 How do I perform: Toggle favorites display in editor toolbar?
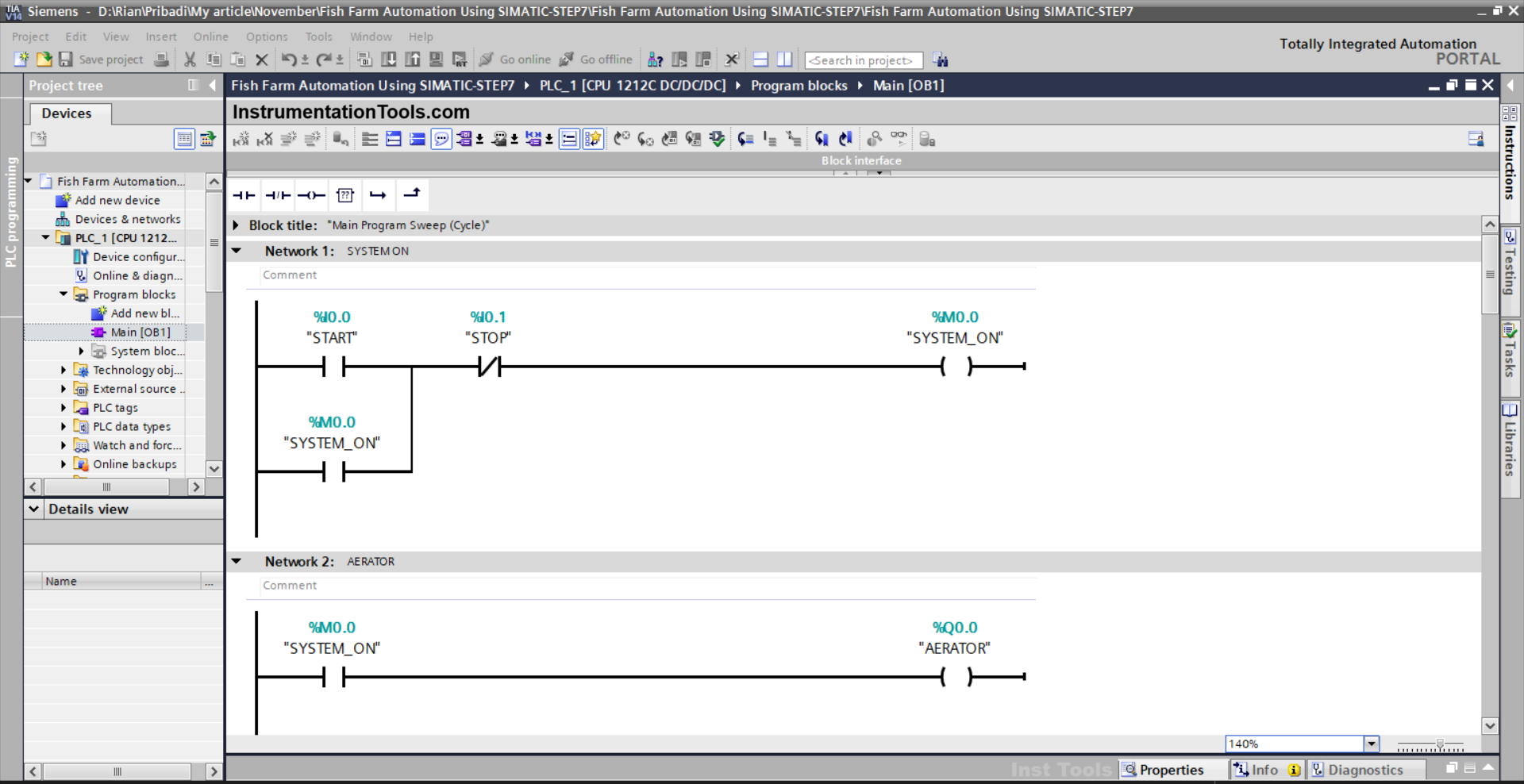pos(593,140)
